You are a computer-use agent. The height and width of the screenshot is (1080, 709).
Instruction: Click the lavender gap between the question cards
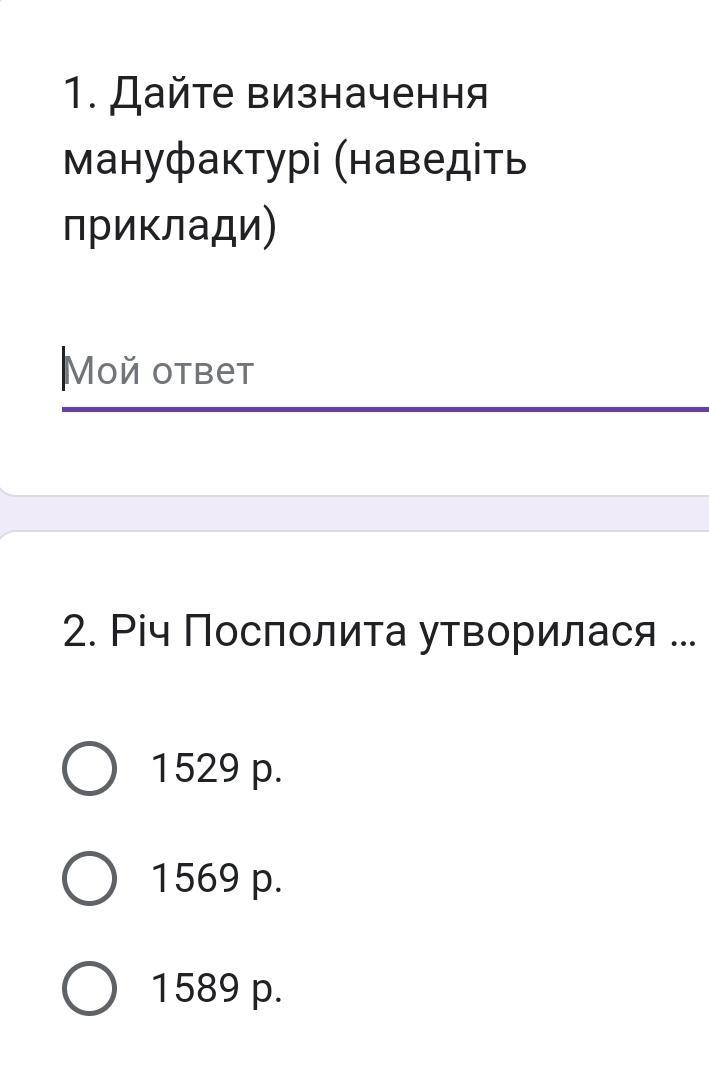pos(354,514)
